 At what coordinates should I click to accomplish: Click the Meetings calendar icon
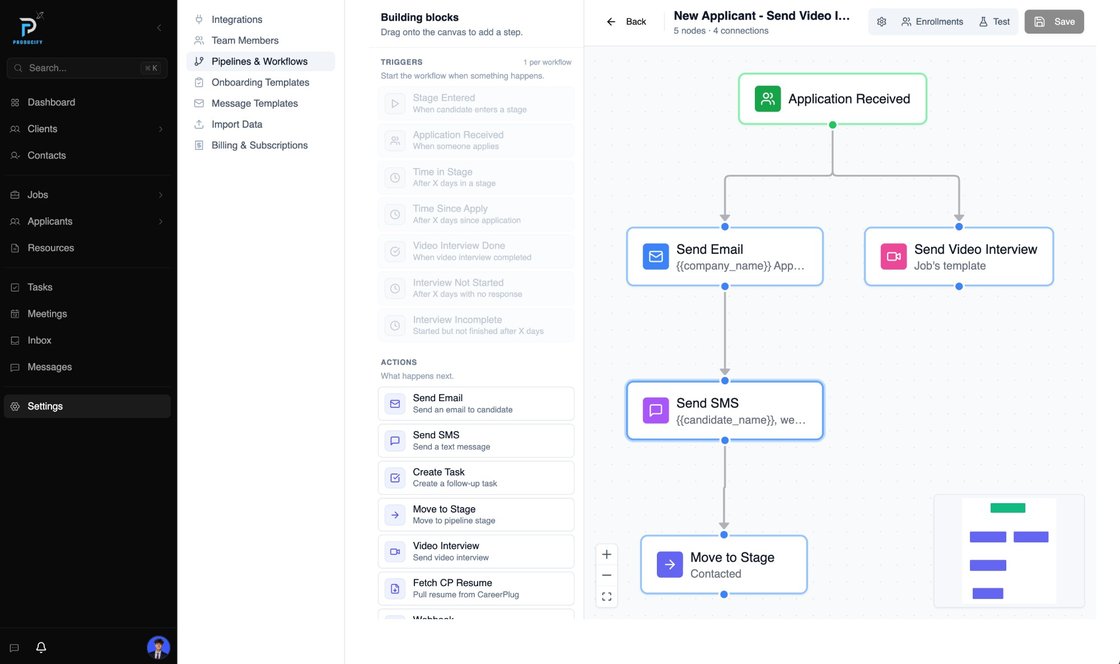(15, 313)
